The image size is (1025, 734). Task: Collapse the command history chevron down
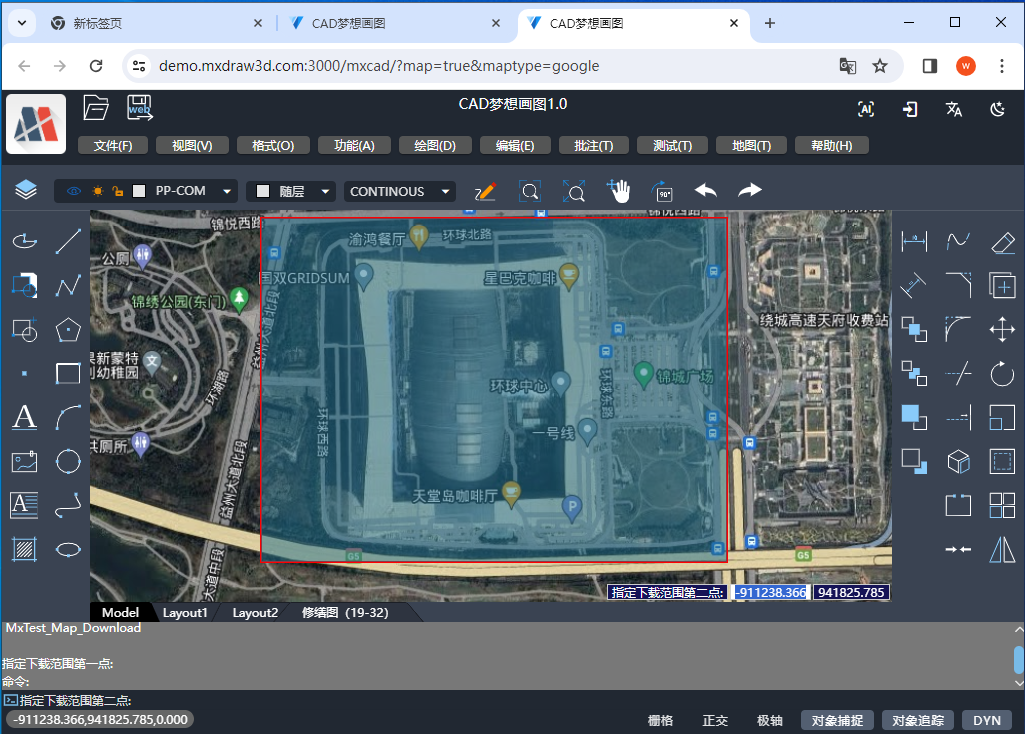[1018, 682]
